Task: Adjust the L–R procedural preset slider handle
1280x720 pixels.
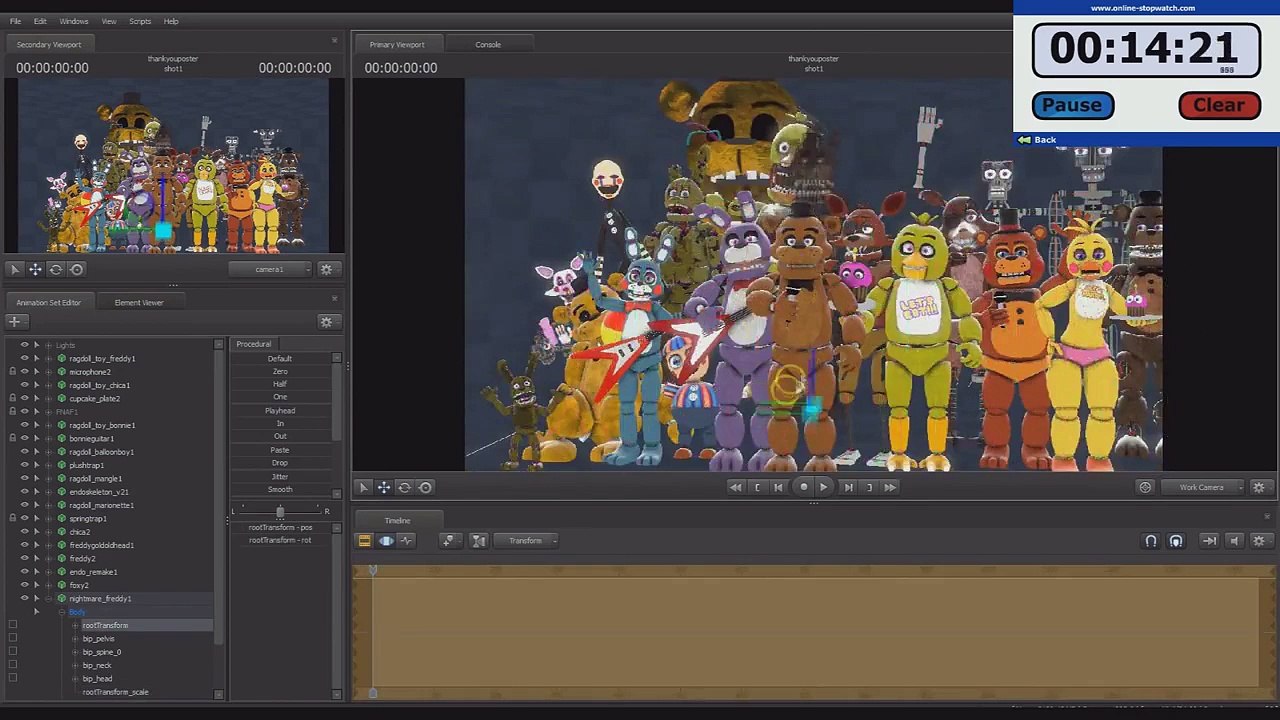Action: click(280, 511)
